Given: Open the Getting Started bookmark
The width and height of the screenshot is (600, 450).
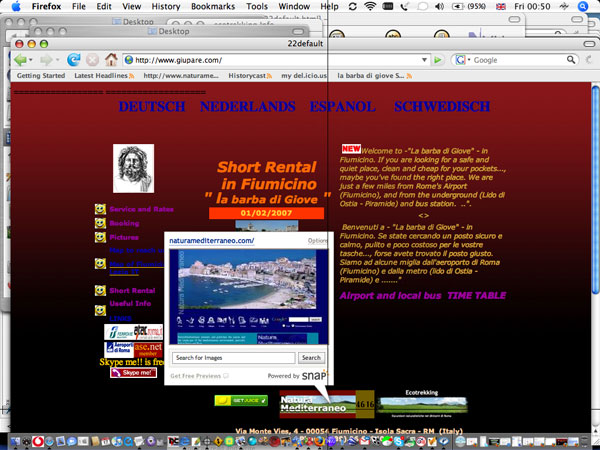Looking at the screenshot, I should coord(41,76).
